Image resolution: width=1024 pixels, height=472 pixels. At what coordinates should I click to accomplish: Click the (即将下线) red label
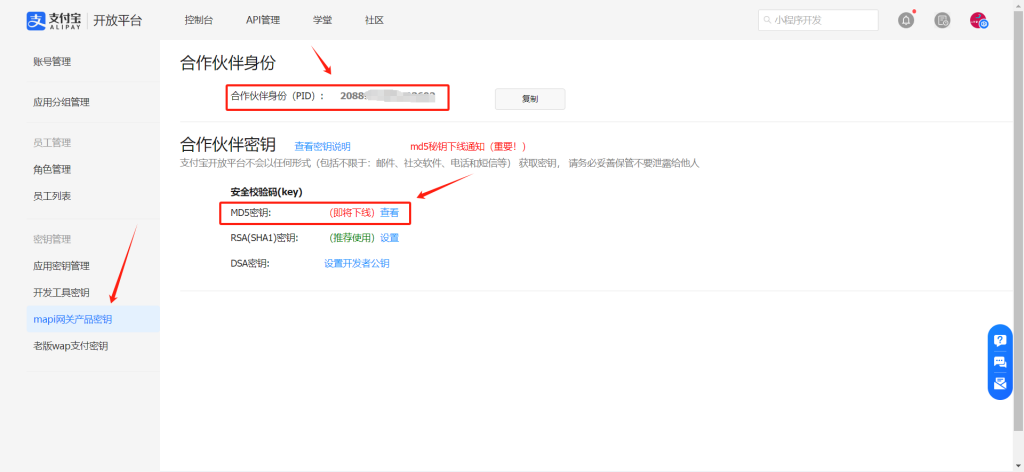(x=352, y=212)
